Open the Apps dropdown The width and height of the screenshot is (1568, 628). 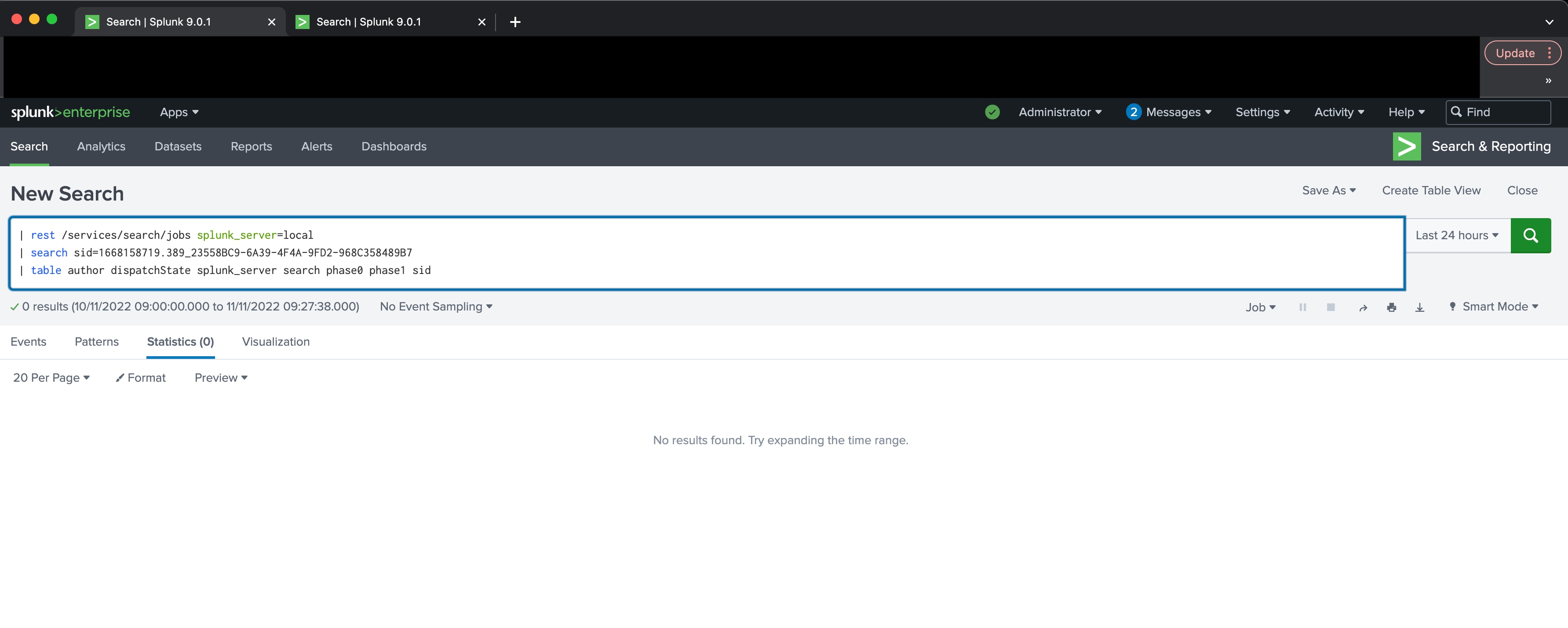tap(179, 113)
